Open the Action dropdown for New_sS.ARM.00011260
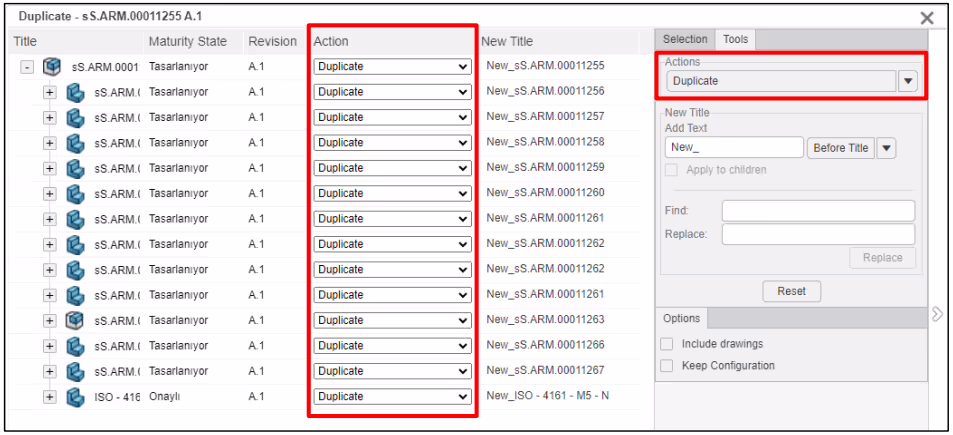Screen dimensions: 953x435 pos(393,193)
